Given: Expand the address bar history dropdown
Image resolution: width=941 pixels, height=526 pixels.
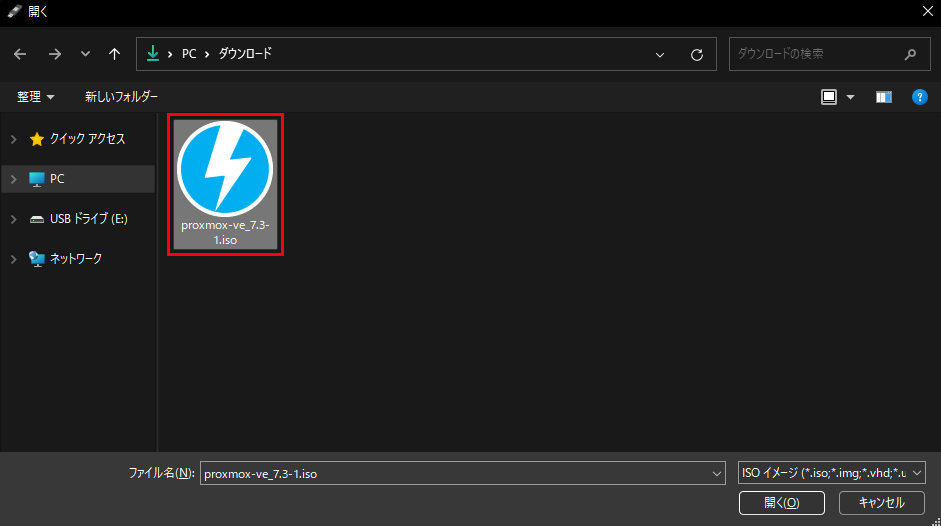Looking at the screenshot, I should tap(660, 55).
